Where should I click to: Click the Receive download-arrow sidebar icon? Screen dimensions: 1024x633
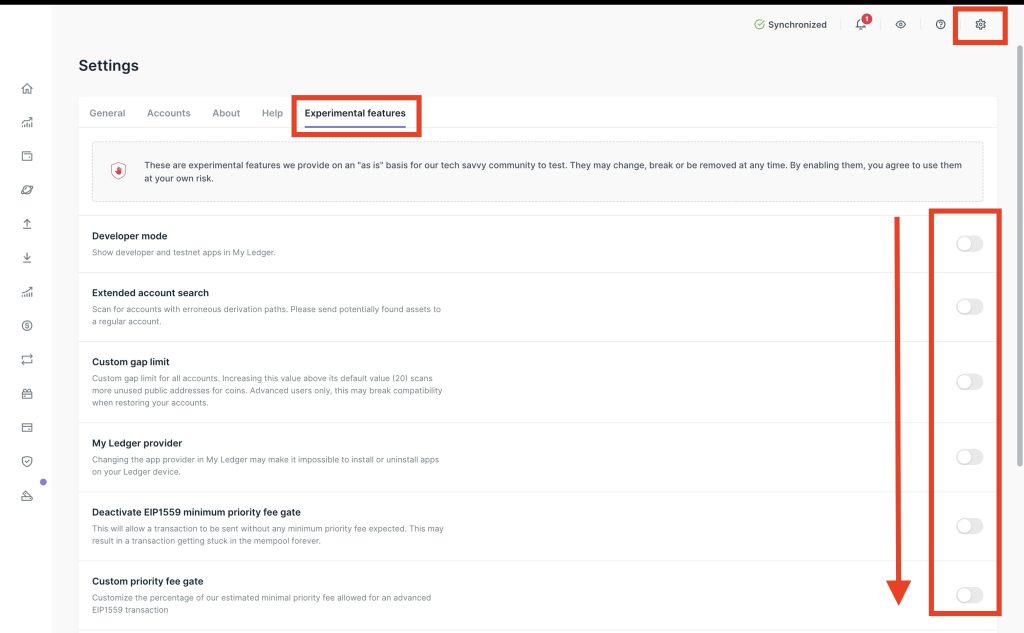coord(27,258)
